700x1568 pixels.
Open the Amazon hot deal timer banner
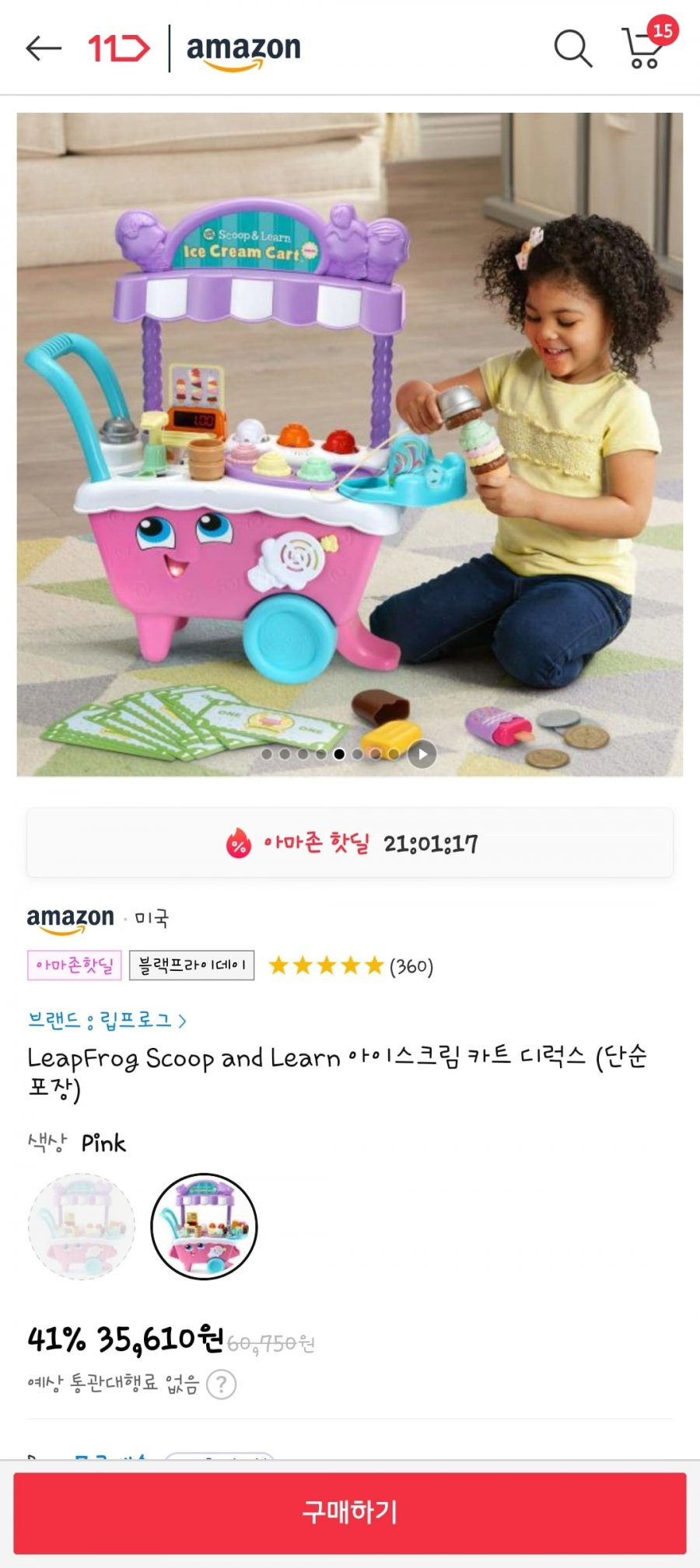coord(350,843)
